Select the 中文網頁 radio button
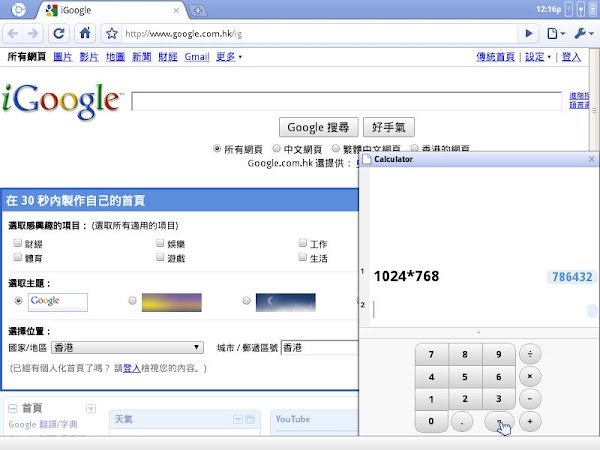The height and width of the screenshot is (450, 600). (276, 148)
